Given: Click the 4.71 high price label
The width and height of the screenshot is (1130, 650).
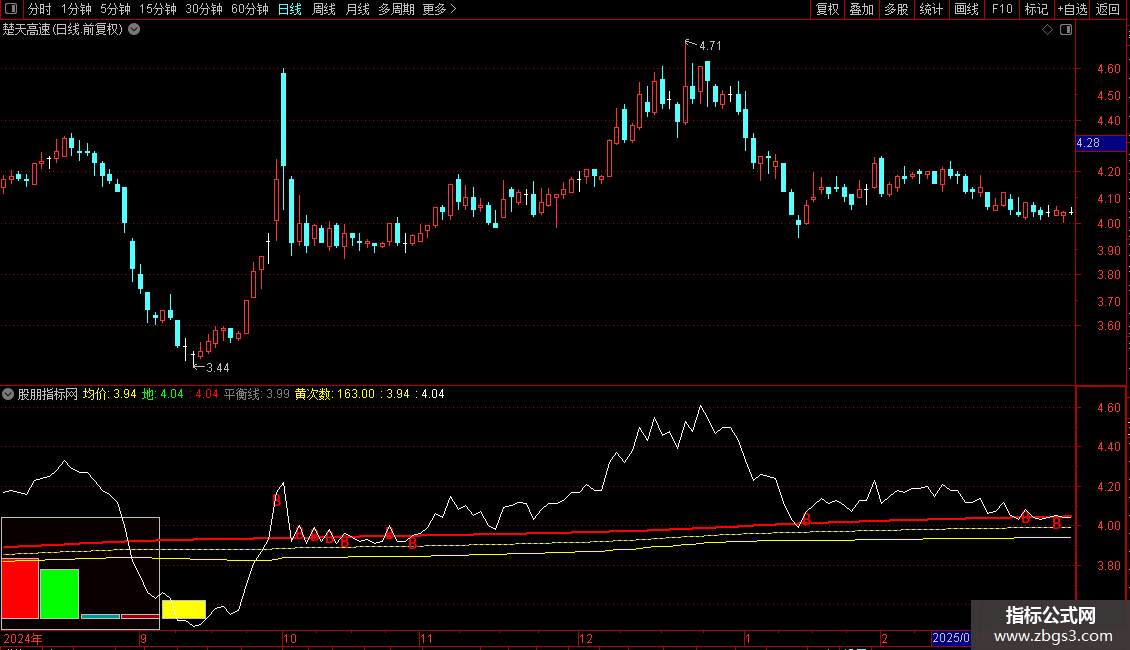Looking at the screenshot, I should (710, 46).
